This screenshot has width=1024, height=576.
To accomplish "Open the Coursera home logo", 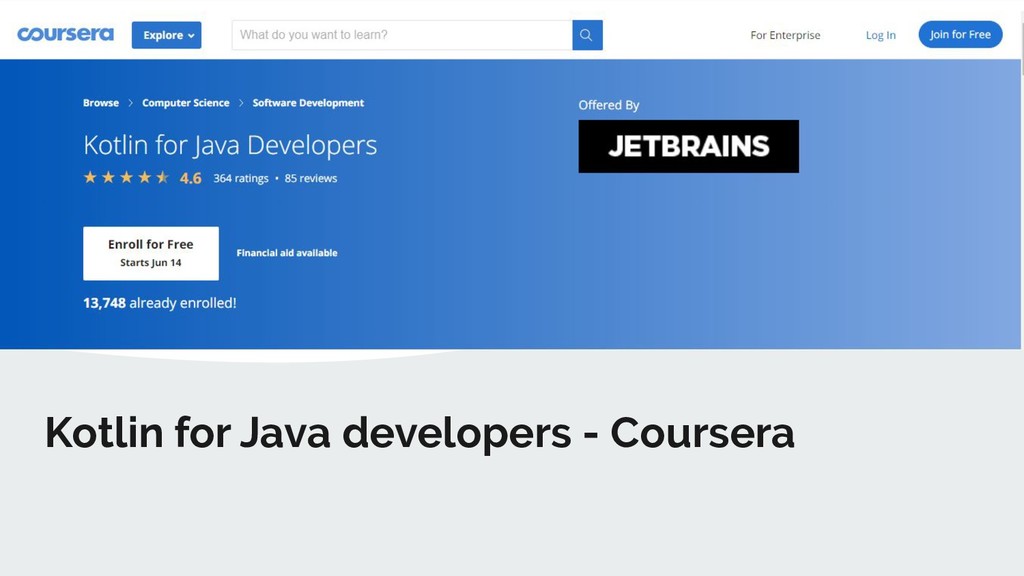I will (65, 34).
